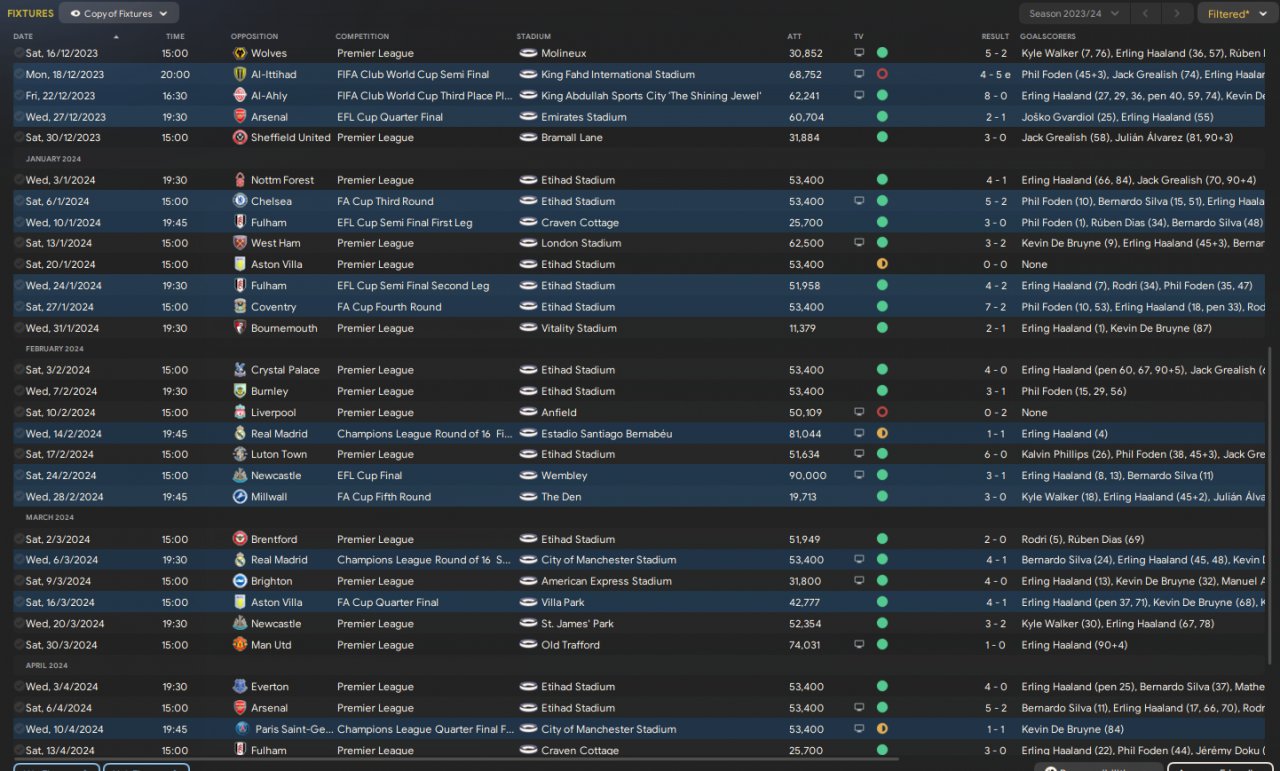
Task: Click the Burnley club badge
Action: 240,391
